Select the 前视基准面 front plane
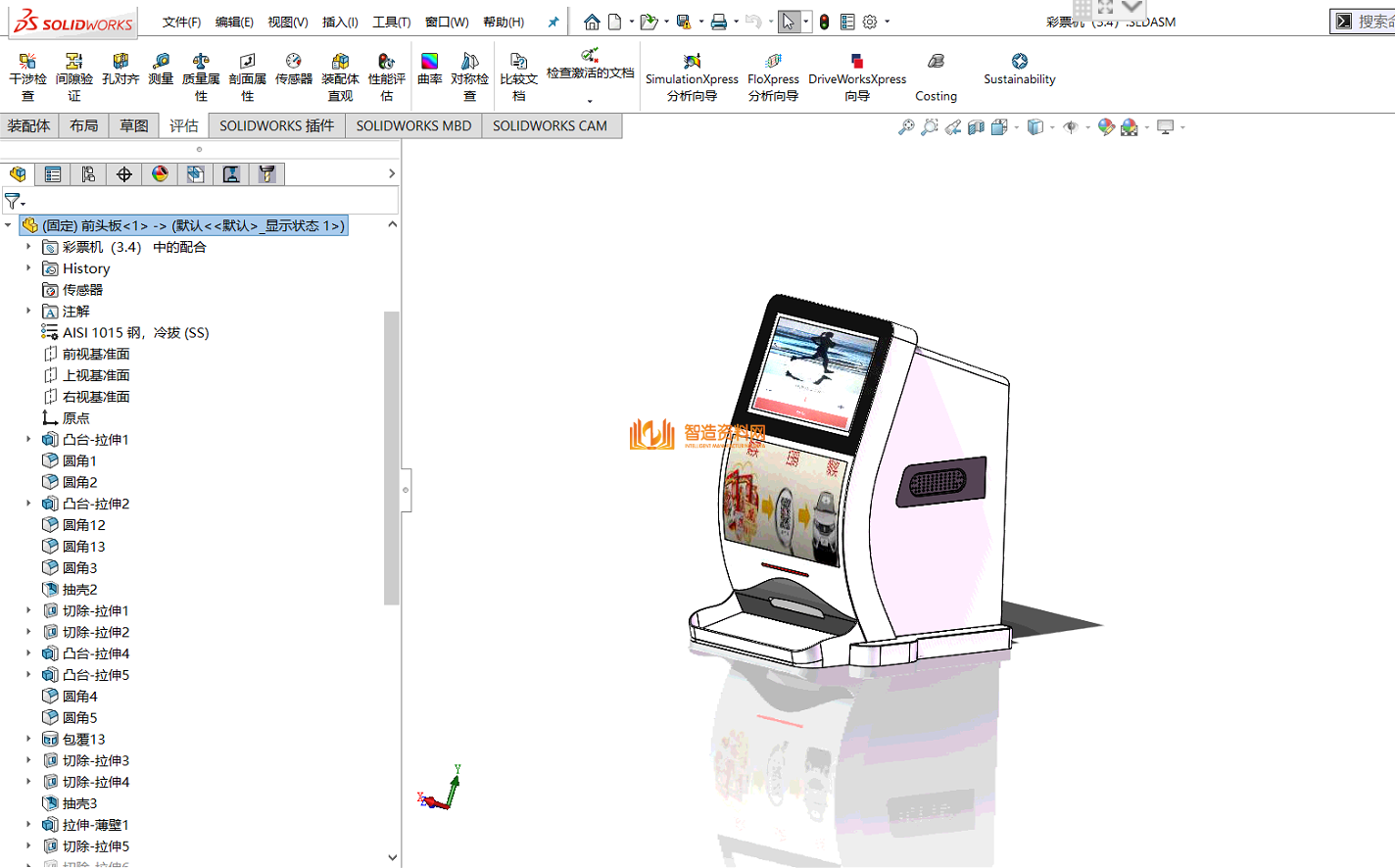The width and height of the screenshot is (1395, 868). (96, 354)
